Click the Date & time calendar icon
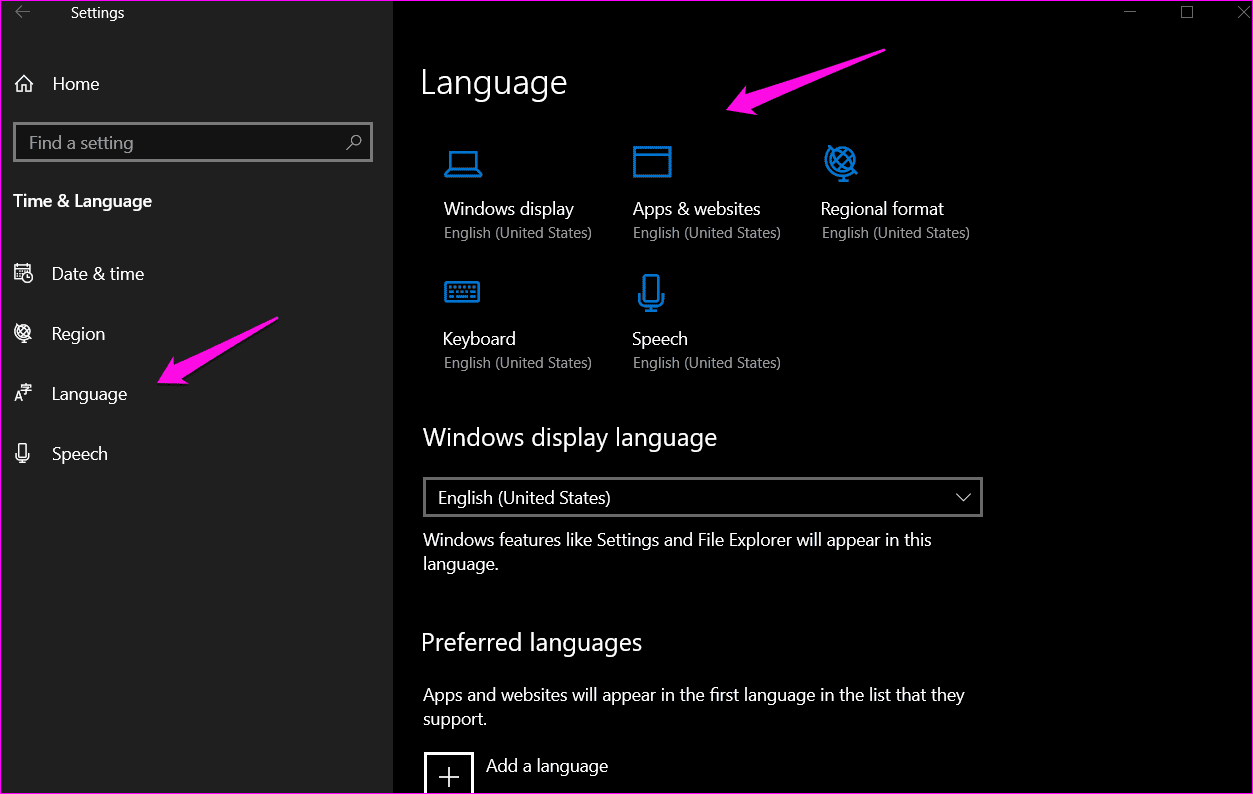The width and height of the screenshot is (1253, 794). coord(24,274)
